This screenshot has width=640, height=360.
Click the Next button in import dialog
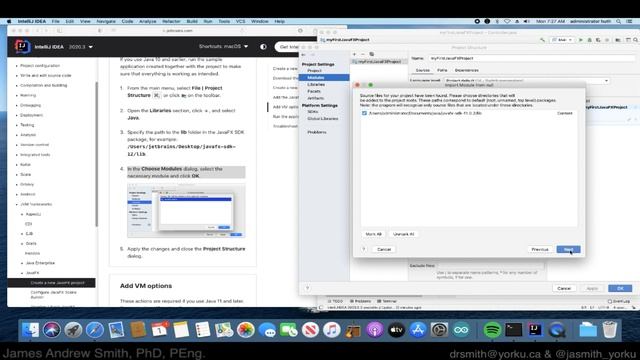[x=568, y=249]
